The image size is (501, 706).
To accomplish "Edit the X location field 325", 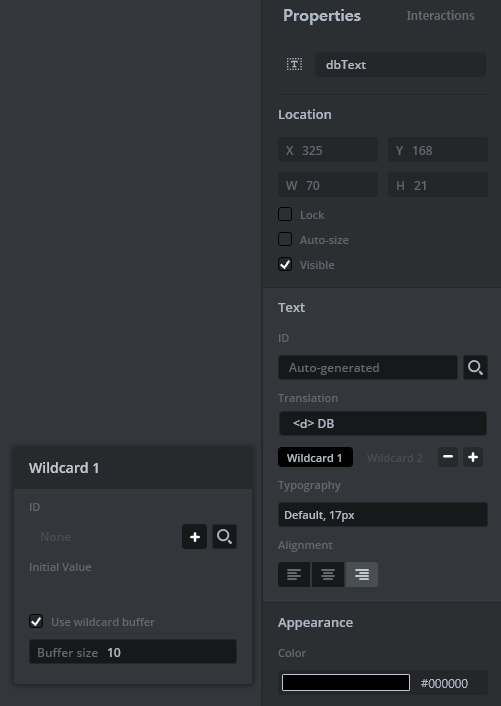I will pyautogui.click(x=328, y=150).
